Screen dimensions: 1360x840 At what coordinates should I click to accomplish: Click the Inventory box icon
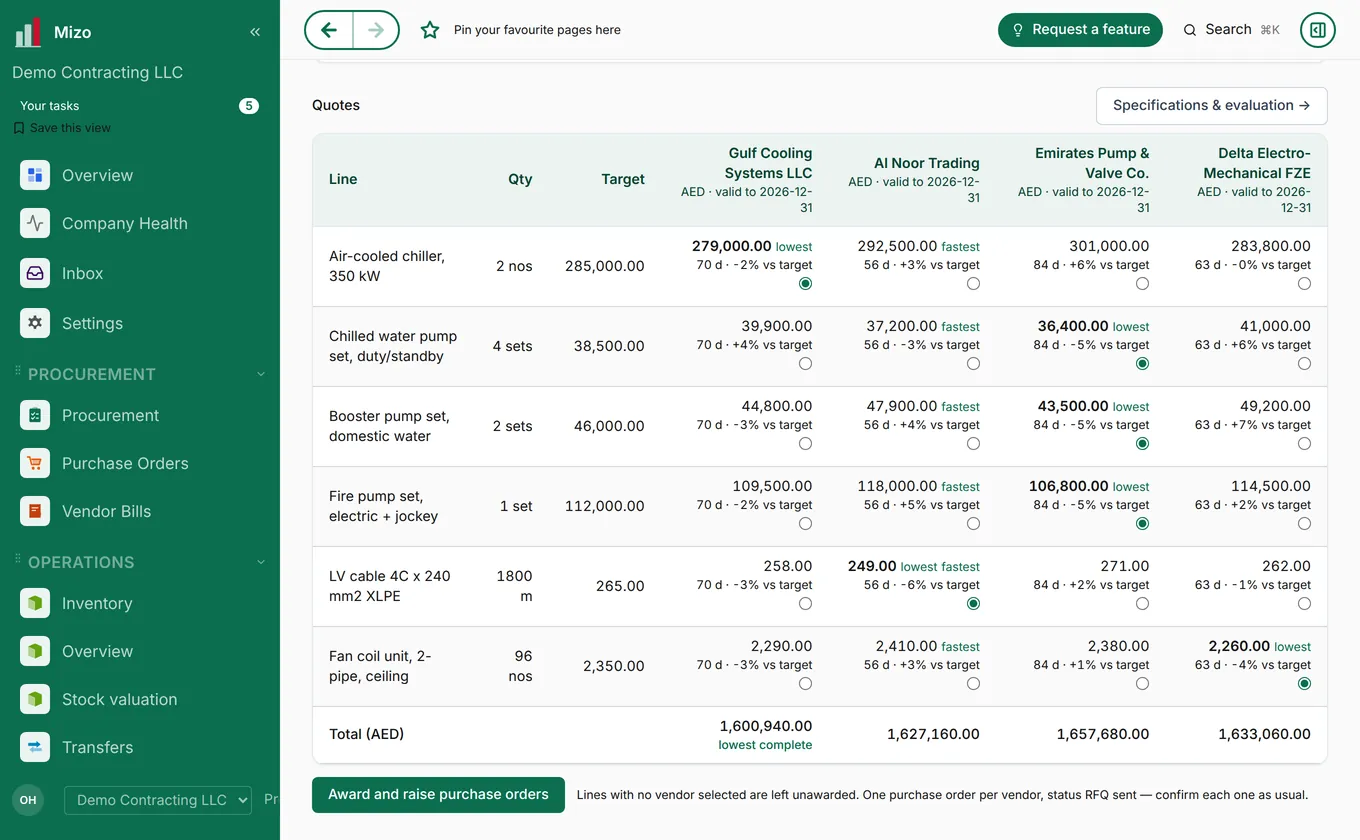35,603
